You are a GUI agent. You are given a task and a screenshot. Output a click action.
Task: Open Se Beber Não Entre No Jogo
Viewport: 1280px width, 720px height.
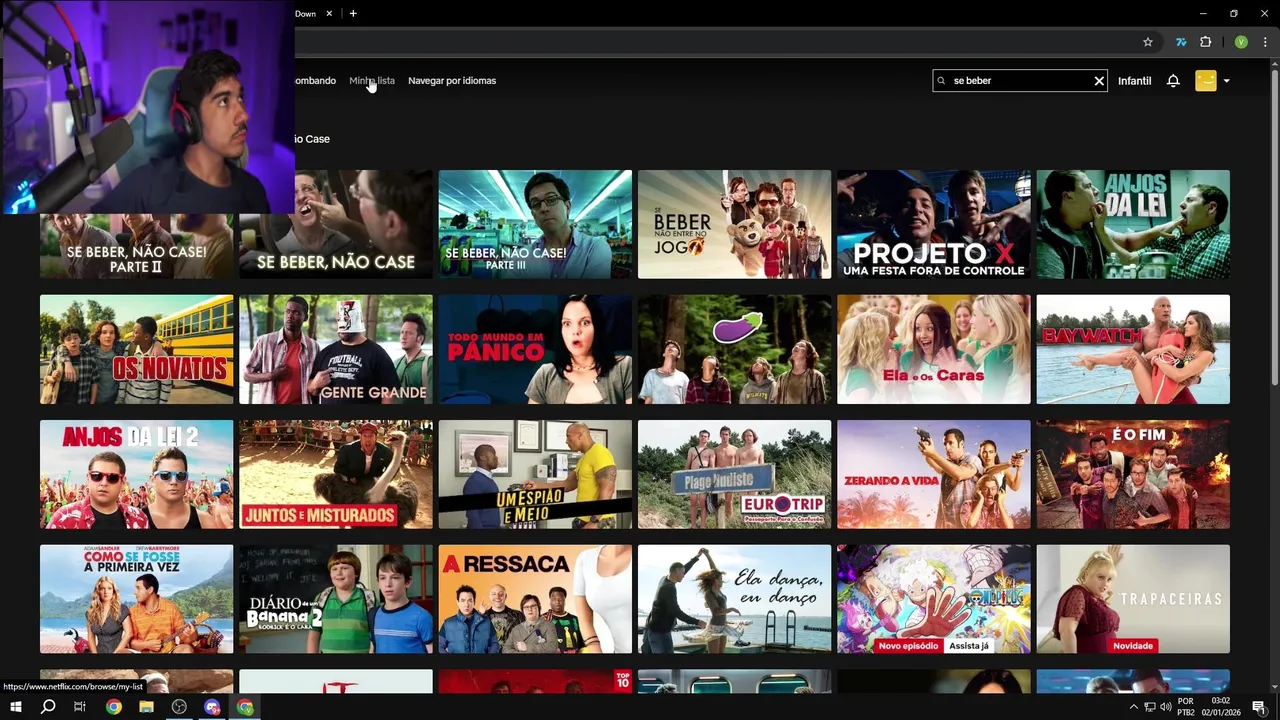pos(734,224)
